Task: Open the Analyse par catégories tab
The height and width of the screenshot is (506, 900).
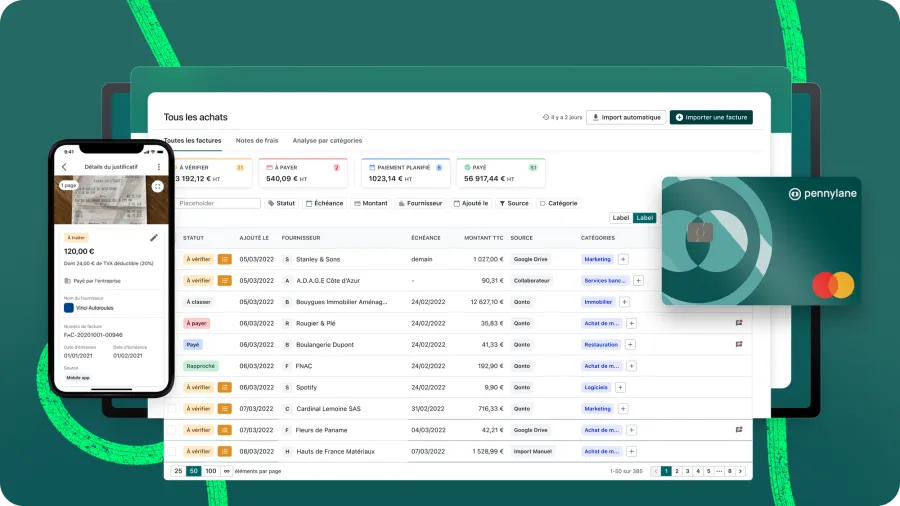Action: (x=327, y=141)
